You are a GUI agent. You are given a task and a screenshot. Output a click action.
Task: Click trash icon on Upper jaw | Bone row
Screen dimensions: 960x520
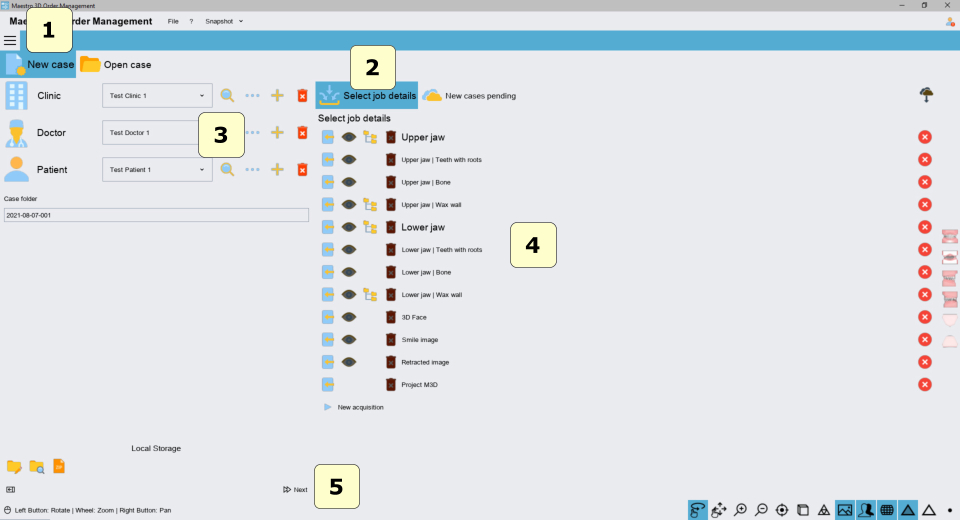coord(391,182)
